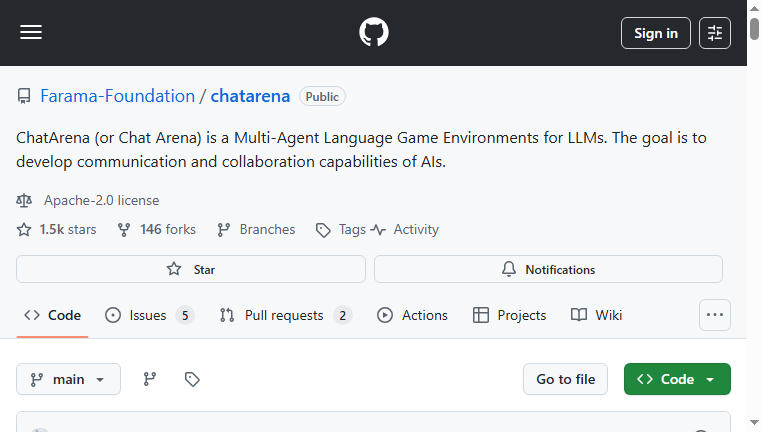Click the Pull requests count badge 2
The width and height of the screenshot is (762, 432).
[x=343, y=315]
